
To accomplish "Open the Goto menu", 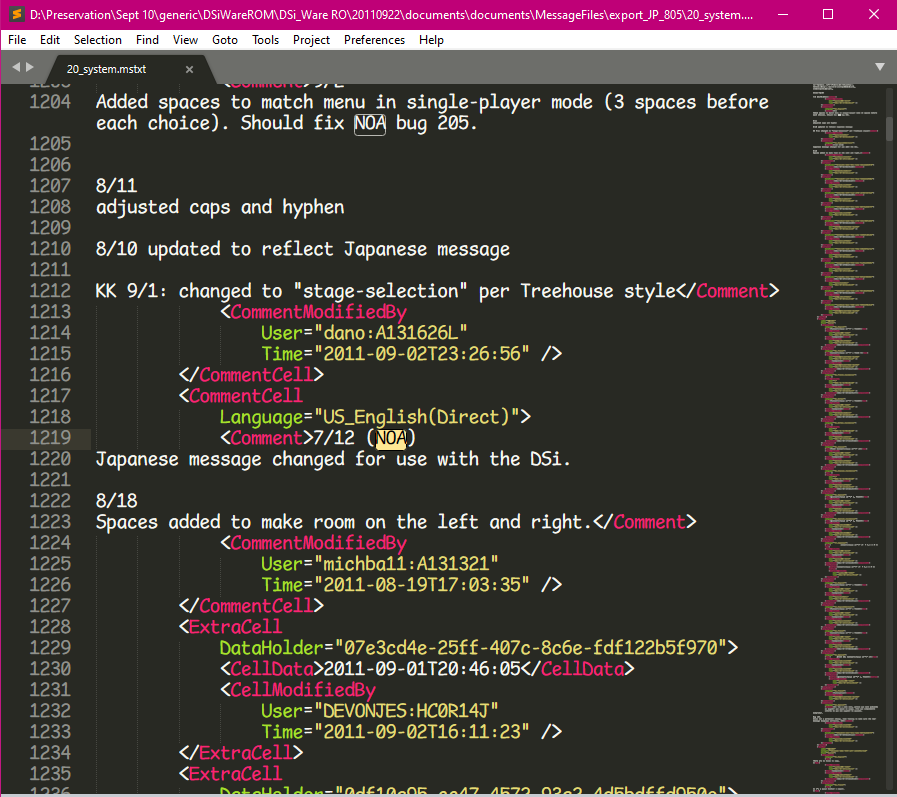I will 225,40.
